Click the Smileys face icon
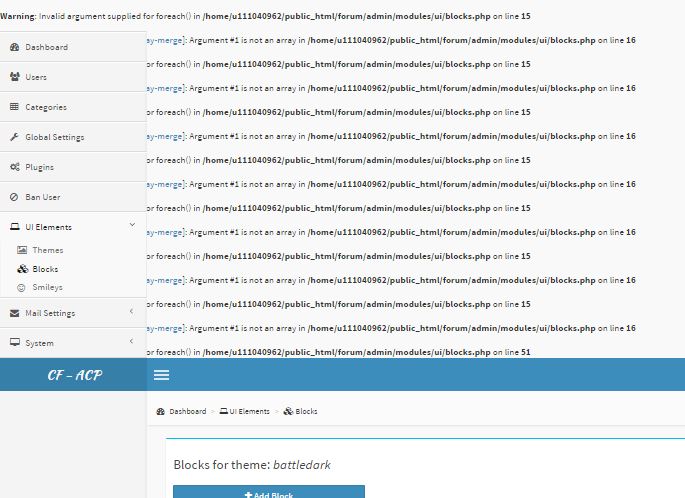The width and height of the screenshot is (685, 498). coord(21,287)
